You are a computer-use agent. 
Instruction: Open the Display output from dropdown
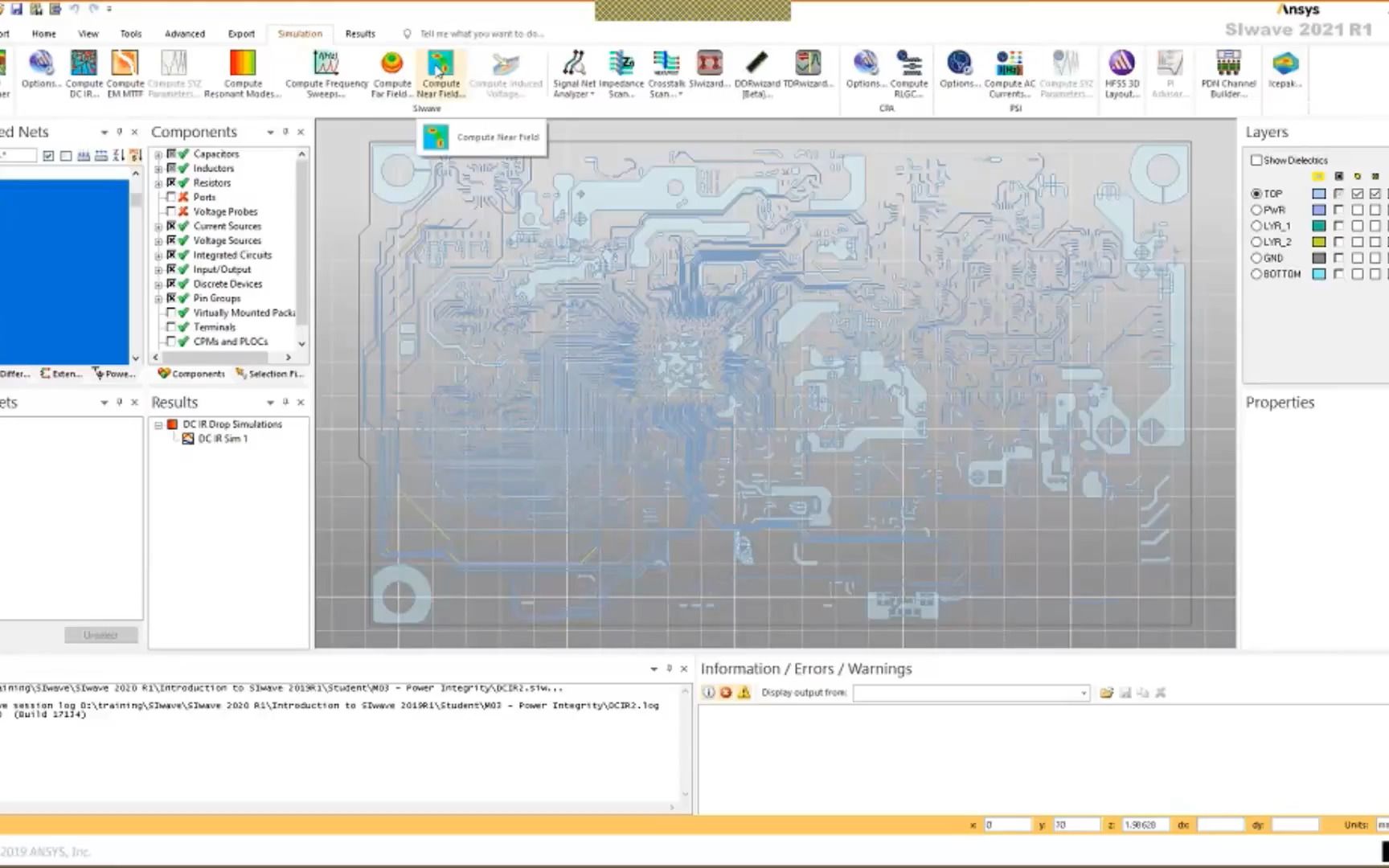(1083, 692)
